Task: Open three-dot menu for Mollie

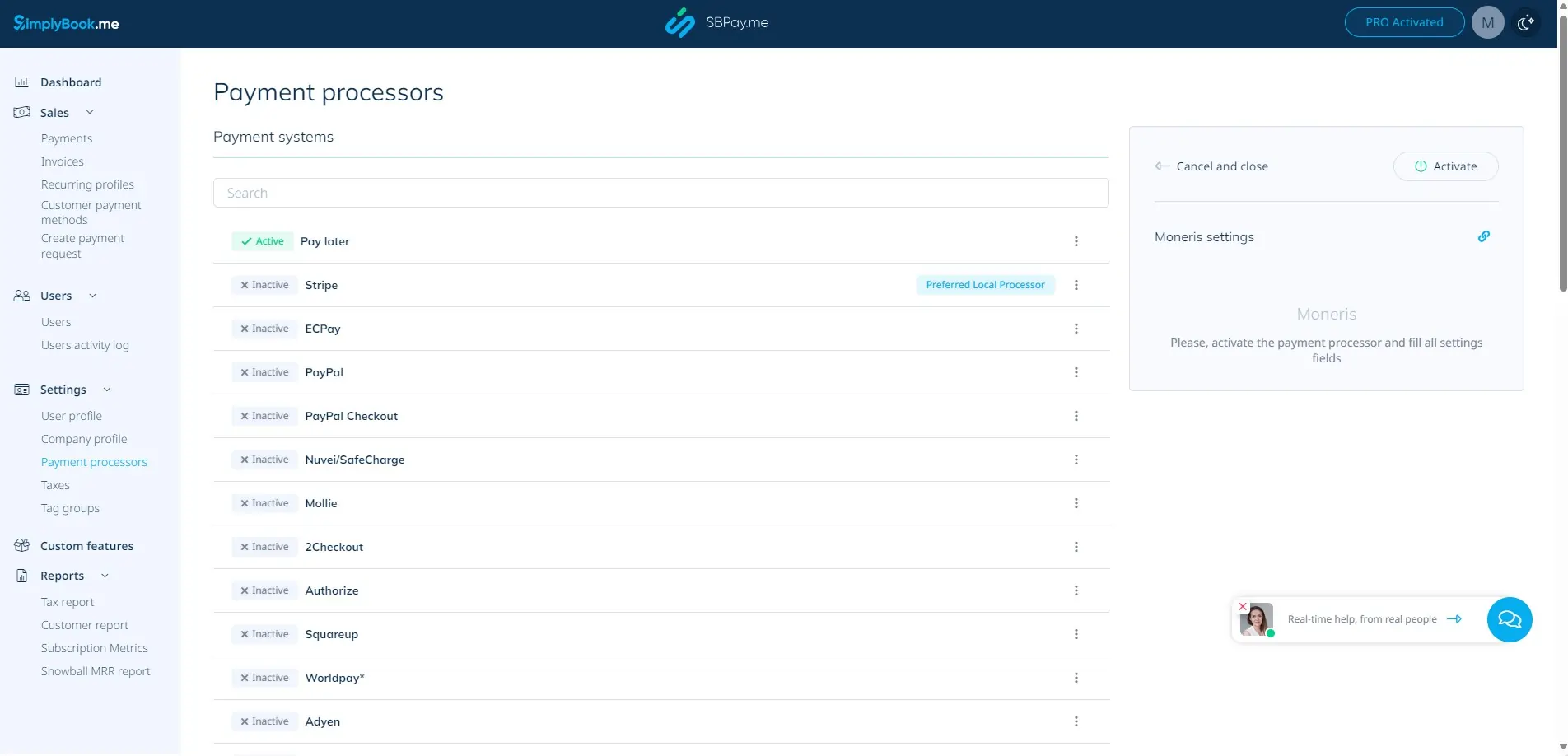Action: click(x=1076, y=503)
